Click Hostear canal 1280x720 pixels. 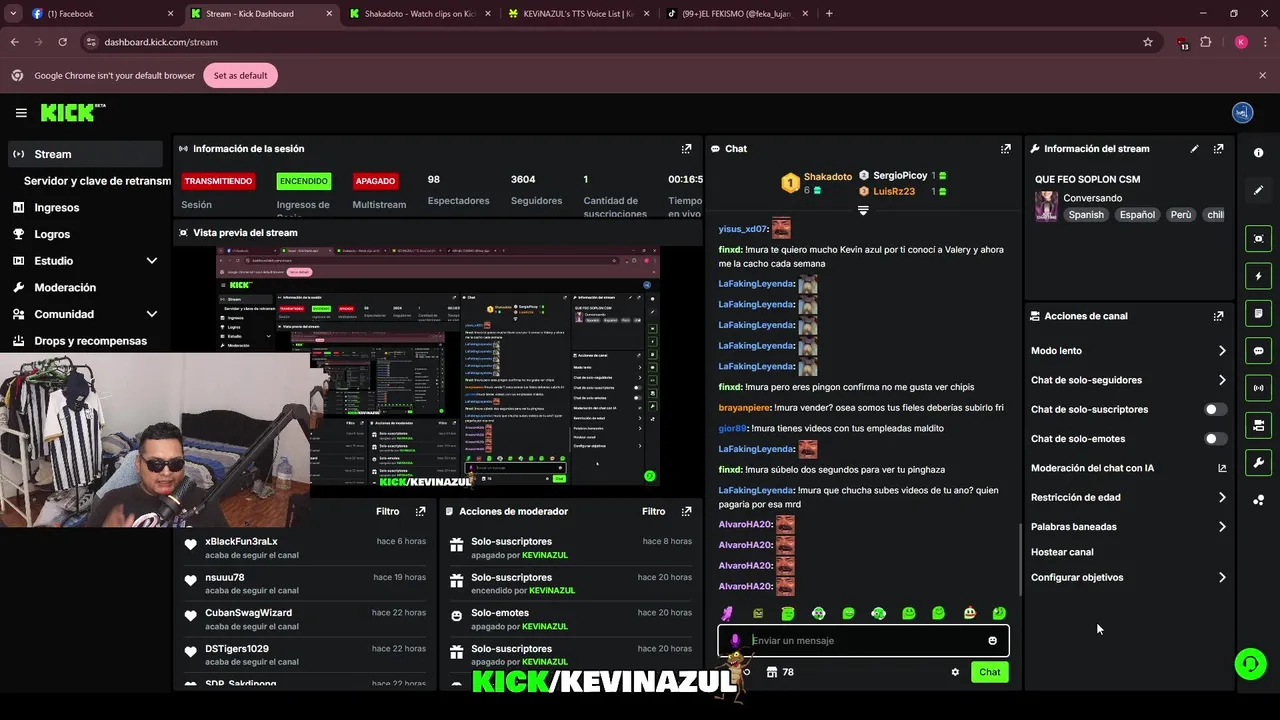point(1062,552)
